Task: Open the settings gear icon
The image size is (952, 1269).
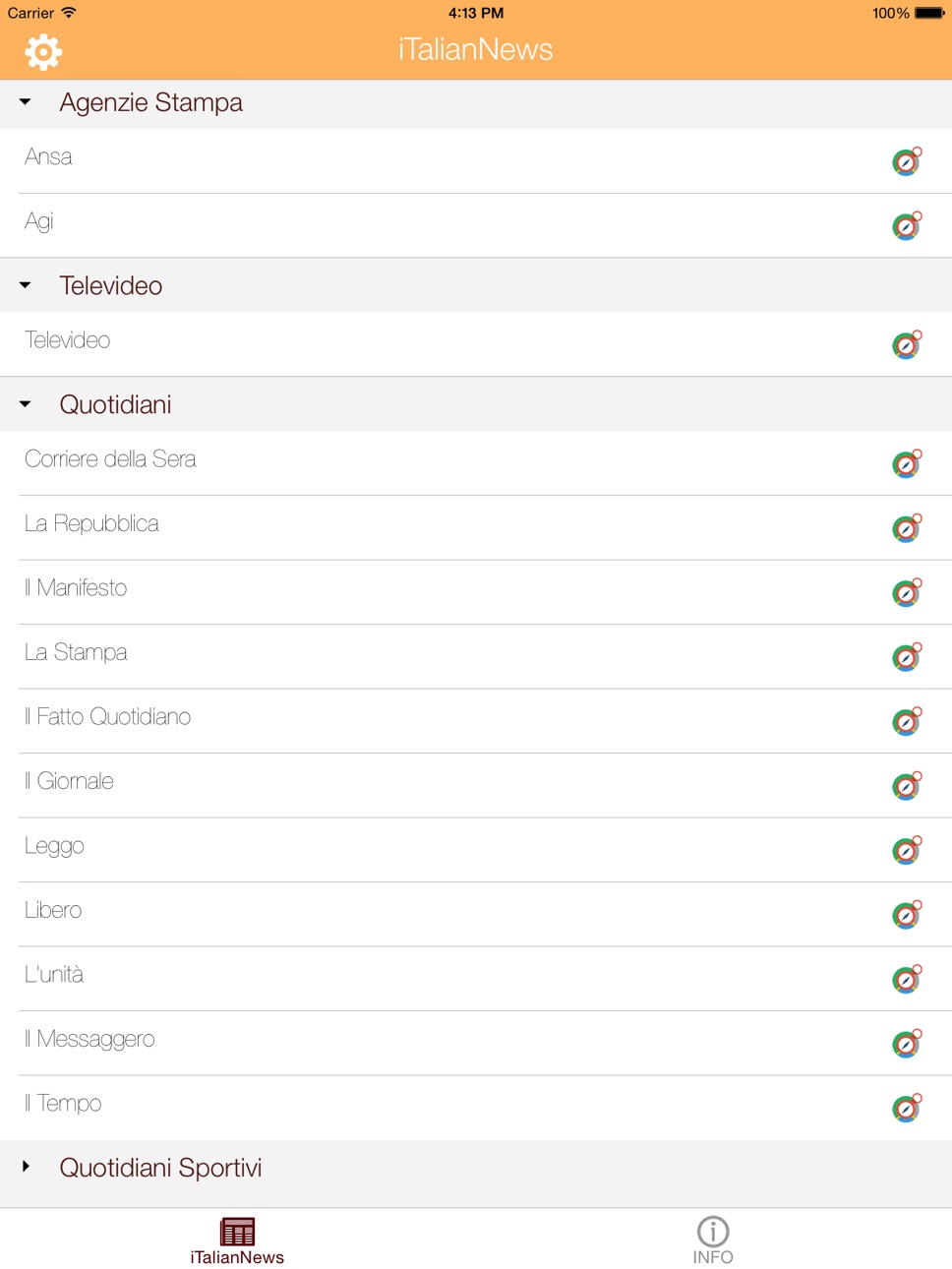Action: click(x=43, y=51)
